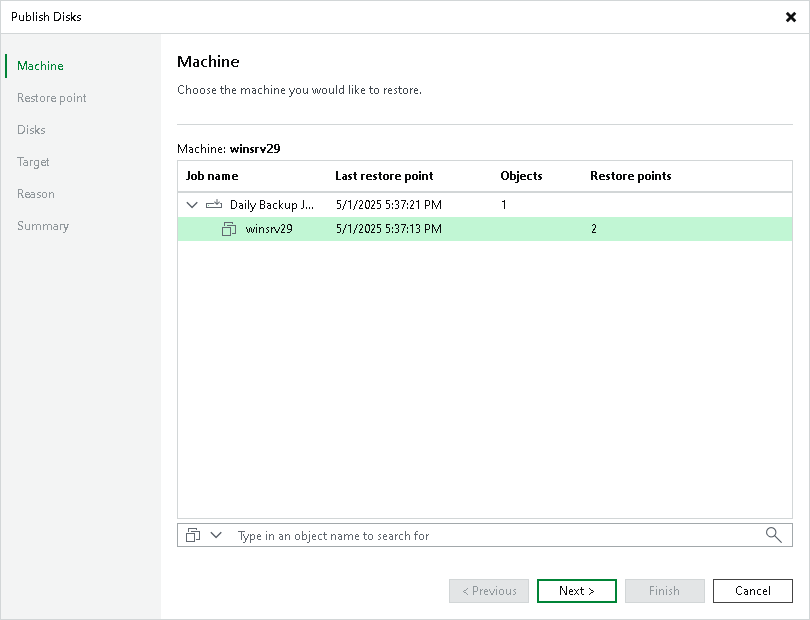Click the object type icon in search bar
810x620 pixels.
(193, 535)
